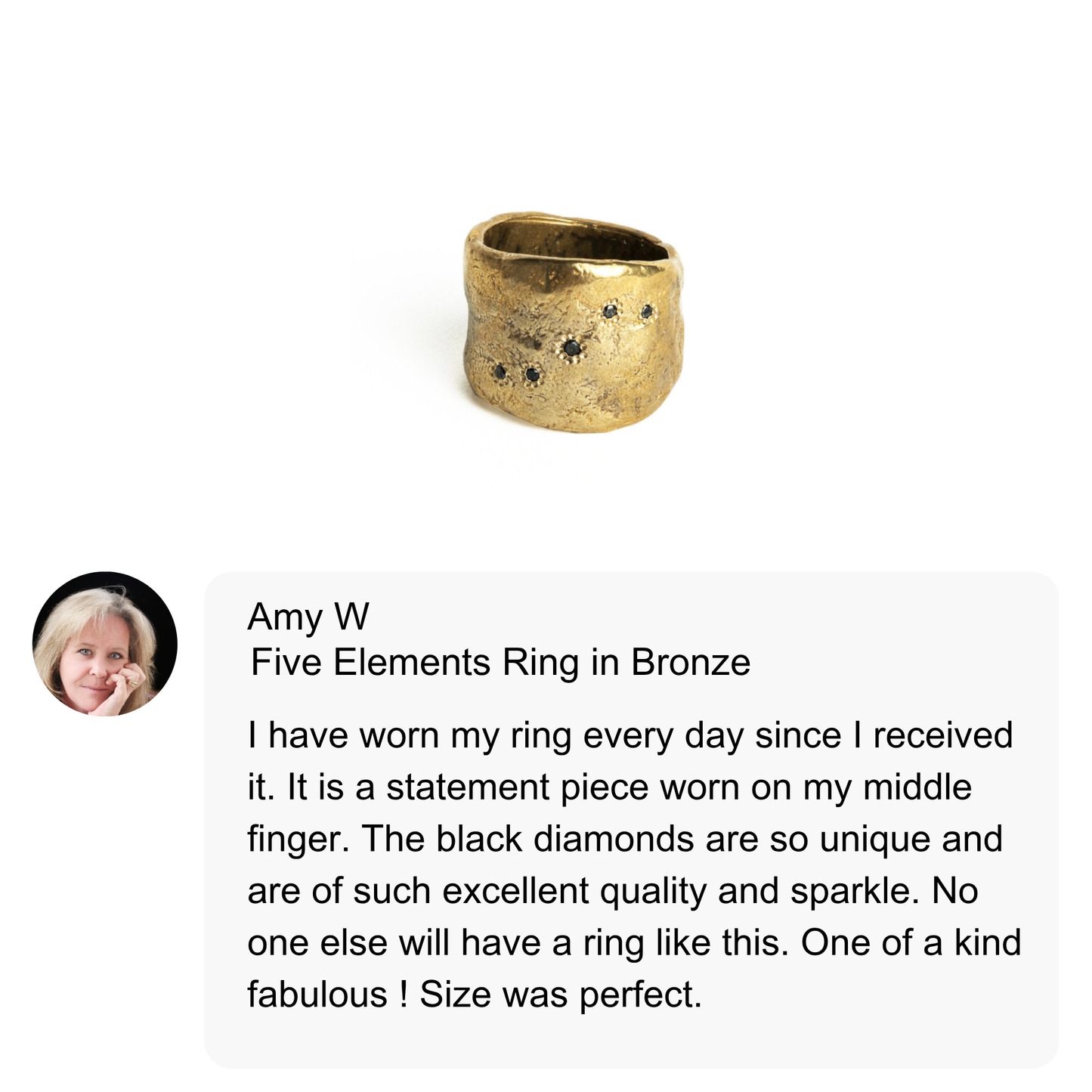Click the second black diamond from left
Image resolution: width=1092 pixels, height=1092 pixels.
tap(532, 374)
